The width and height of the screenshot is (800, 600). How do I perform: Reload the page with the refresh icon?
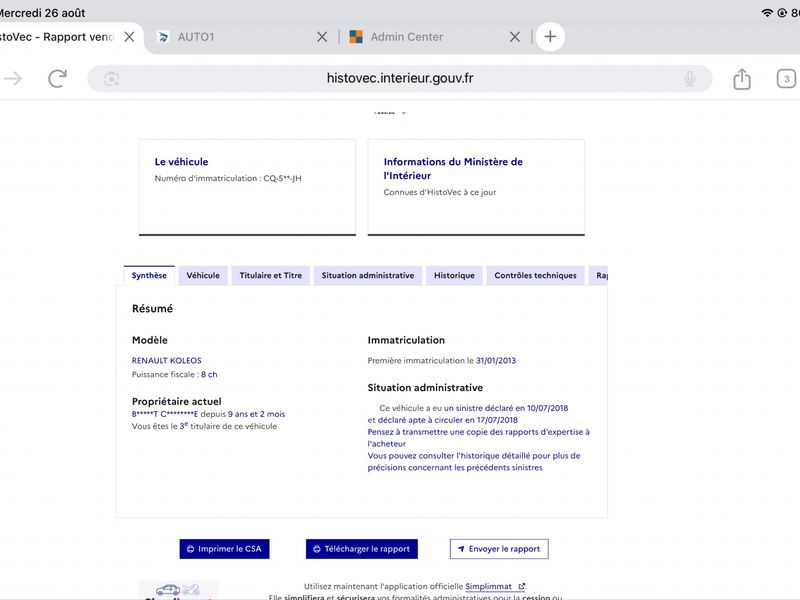[58, 79]
